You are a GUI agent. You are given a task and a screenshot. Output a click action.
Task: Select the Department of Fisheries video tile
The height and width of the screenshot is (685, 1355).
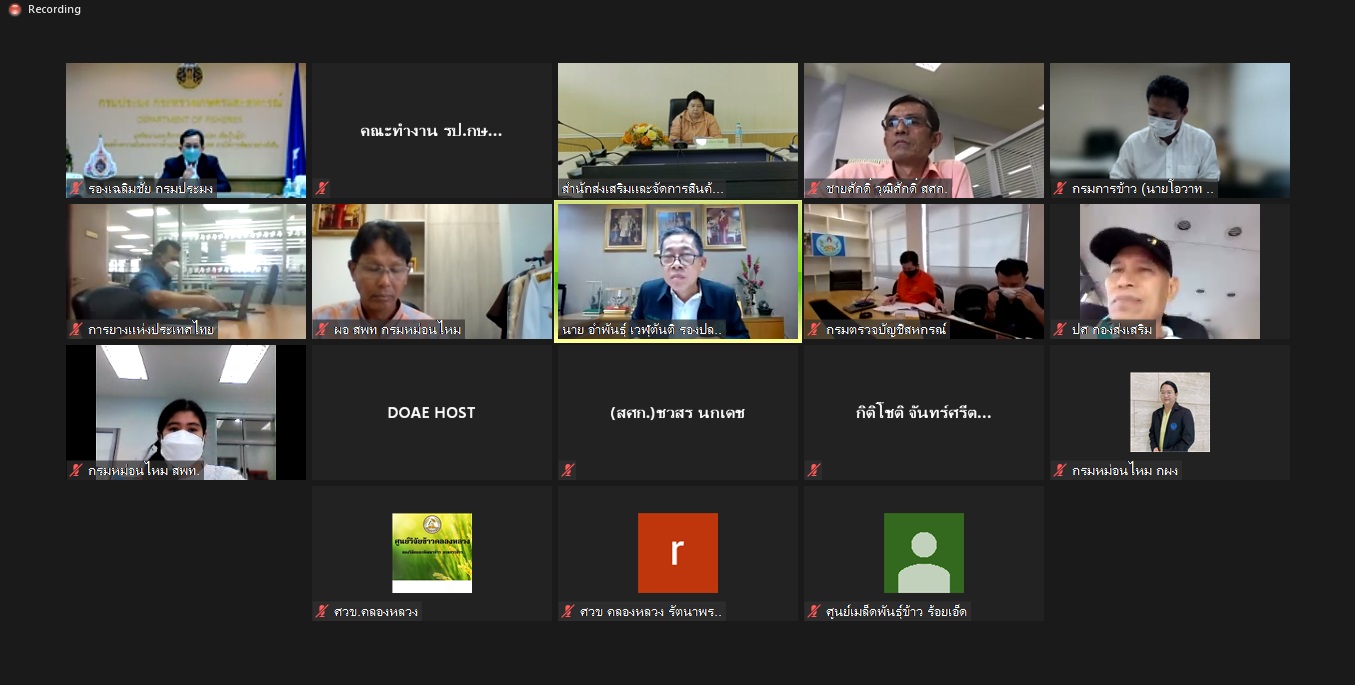(186, 130)
